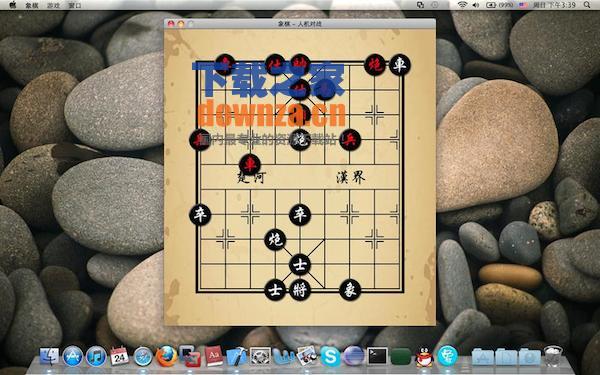Viewport: 600px width, 375px height.
Task: Select the red 車 chariot near the river
Action: [x=250, y=165]
